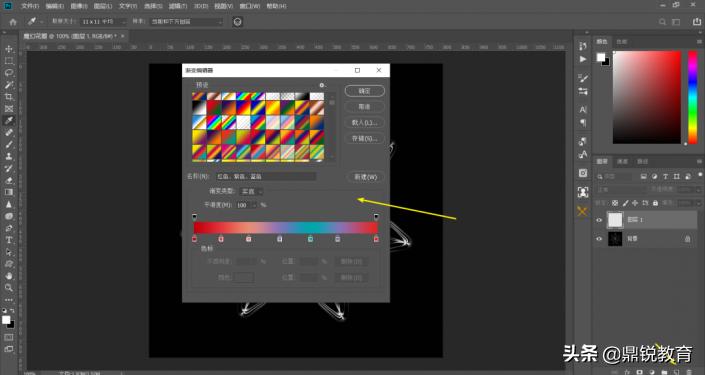
Task: Click the Home icon in options bar
Action: pyautogui.click(x=13, y=22)
